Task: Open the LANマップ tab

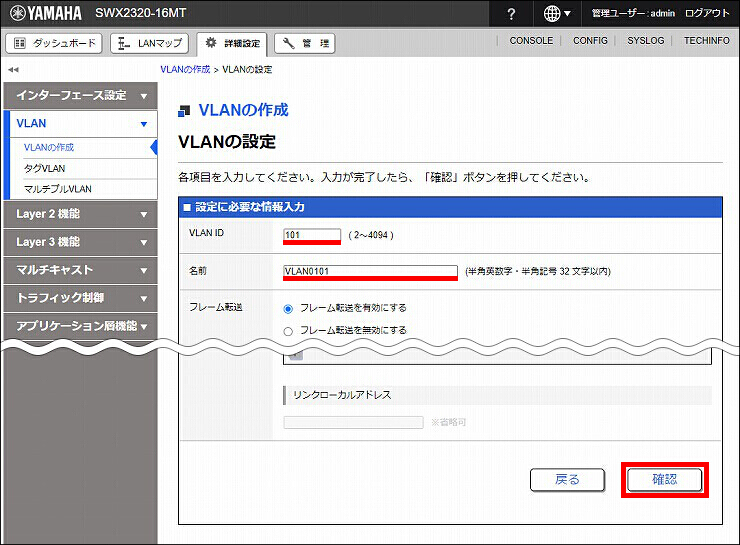Action: (150, 43)
